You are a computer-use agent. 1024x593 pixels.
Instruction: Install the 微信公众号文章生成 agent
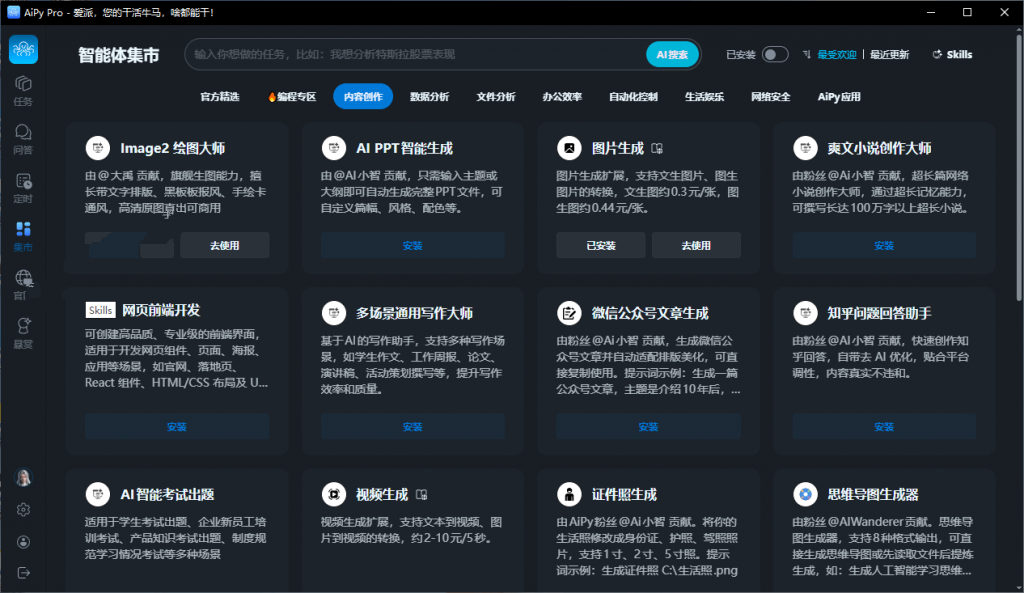click(648, 426)
